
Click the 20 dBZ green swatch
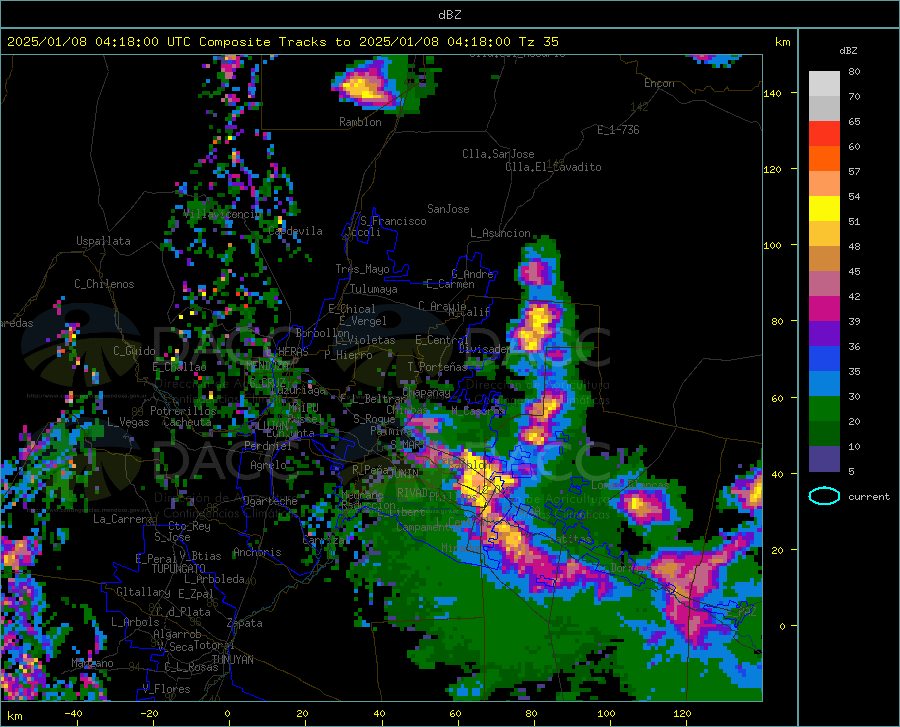[824, 409]
